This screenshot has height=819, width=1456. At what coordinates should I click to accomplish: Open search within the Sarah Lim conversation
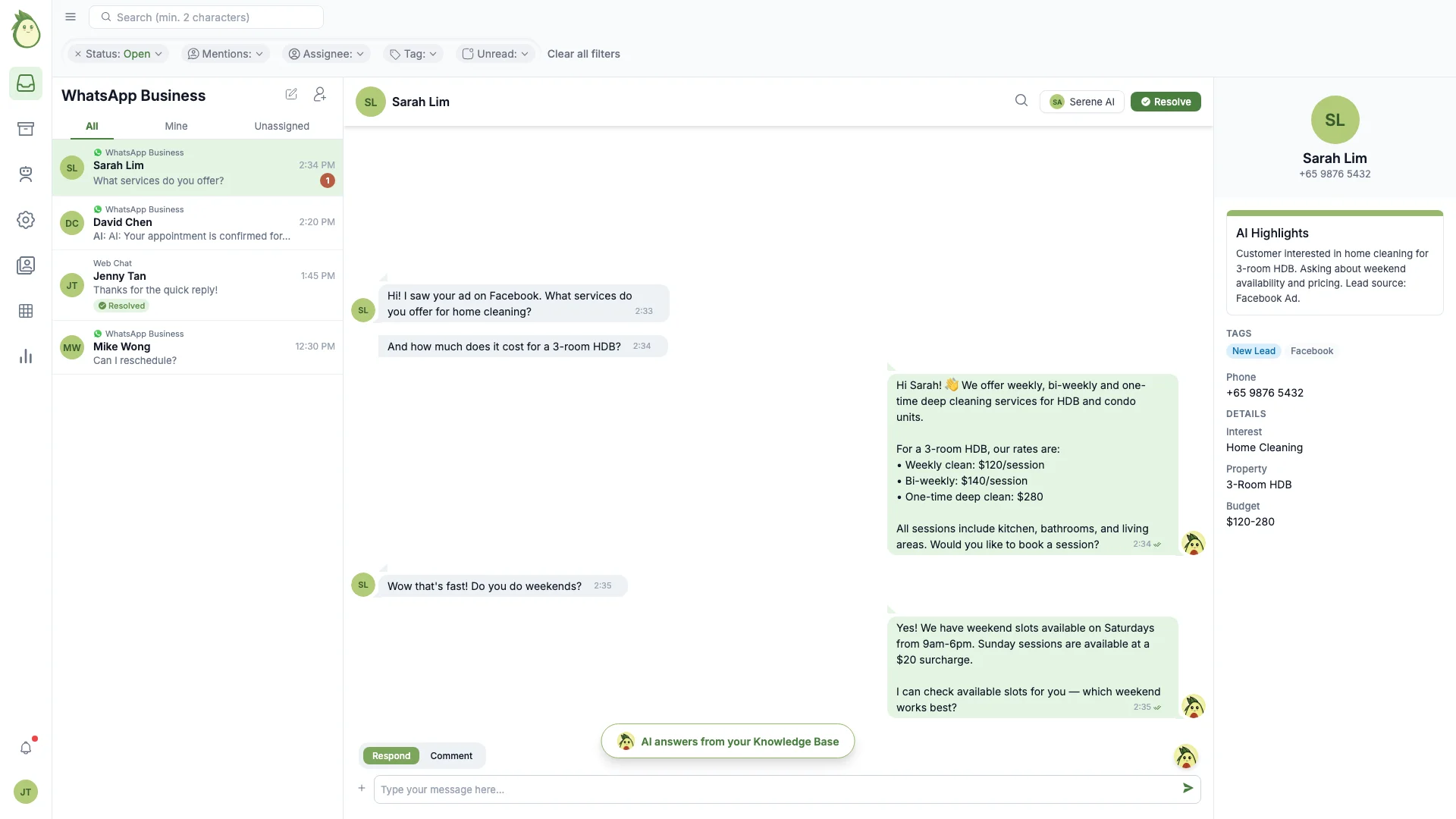[x=1021, y=100]
